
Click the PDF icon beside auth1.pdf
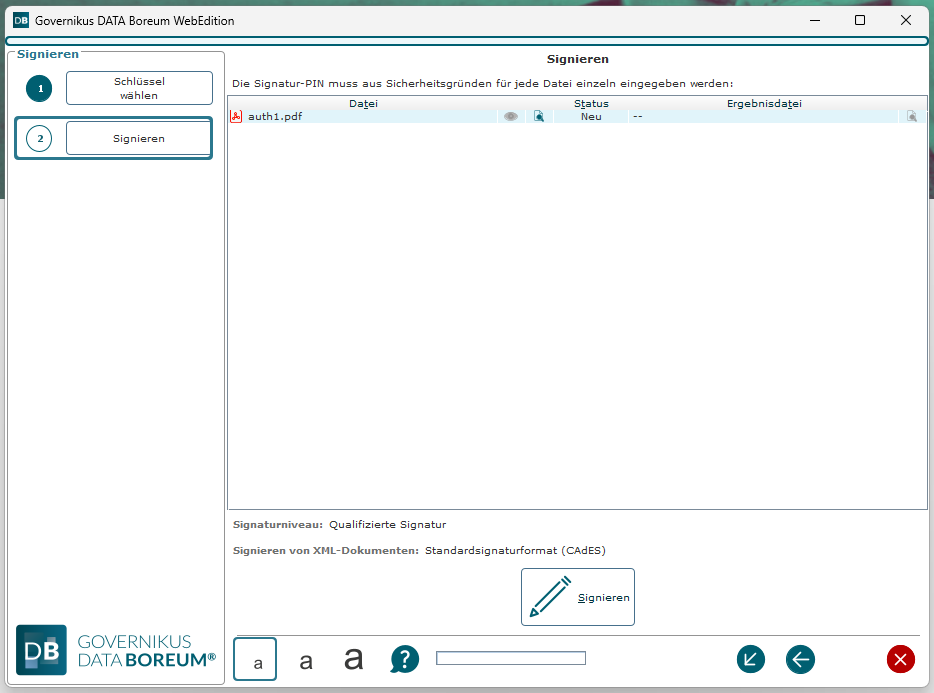point(236,117)
